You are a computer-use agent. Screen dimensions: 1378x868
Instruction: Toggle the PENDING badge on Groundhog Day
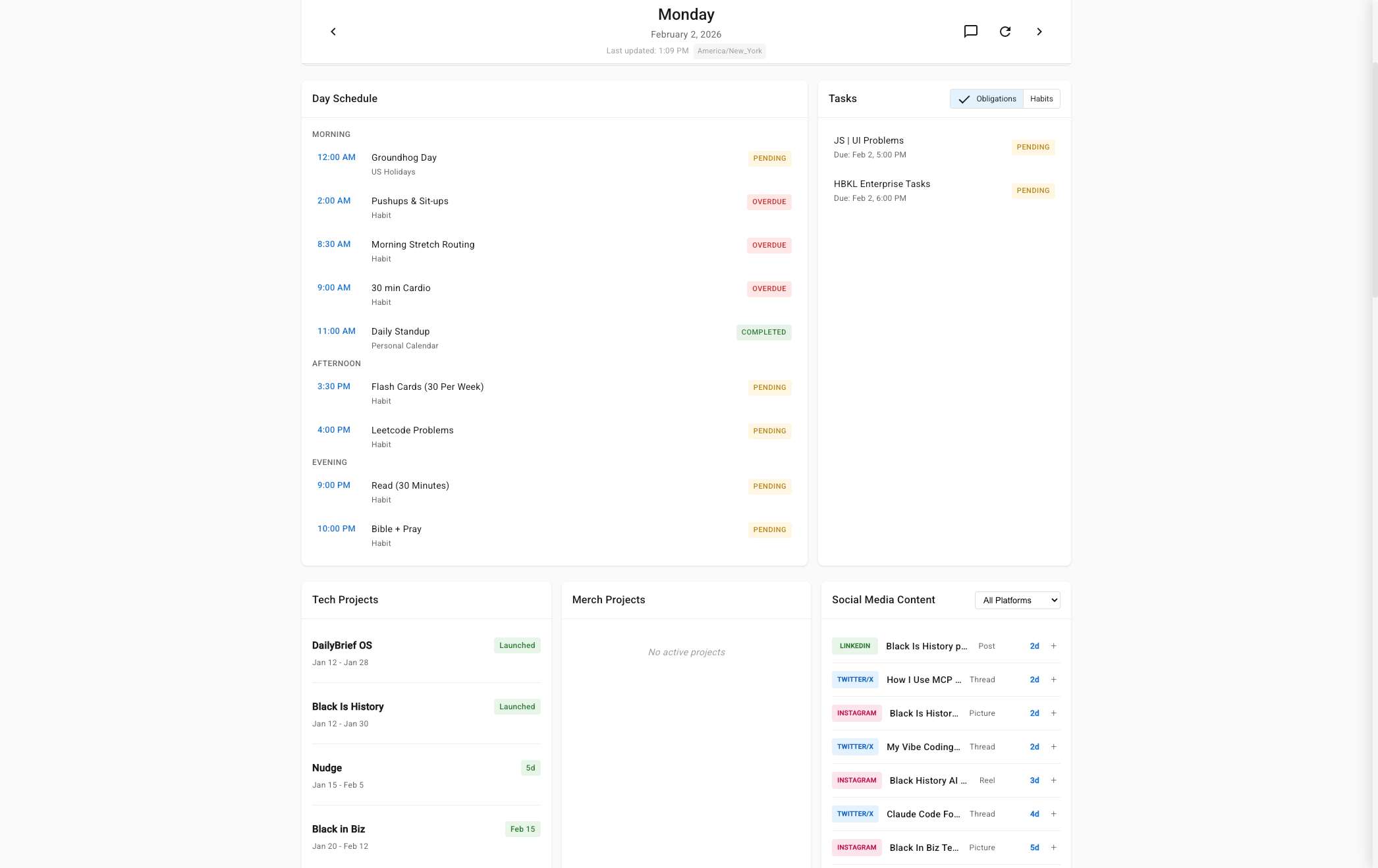click(769, 158)
